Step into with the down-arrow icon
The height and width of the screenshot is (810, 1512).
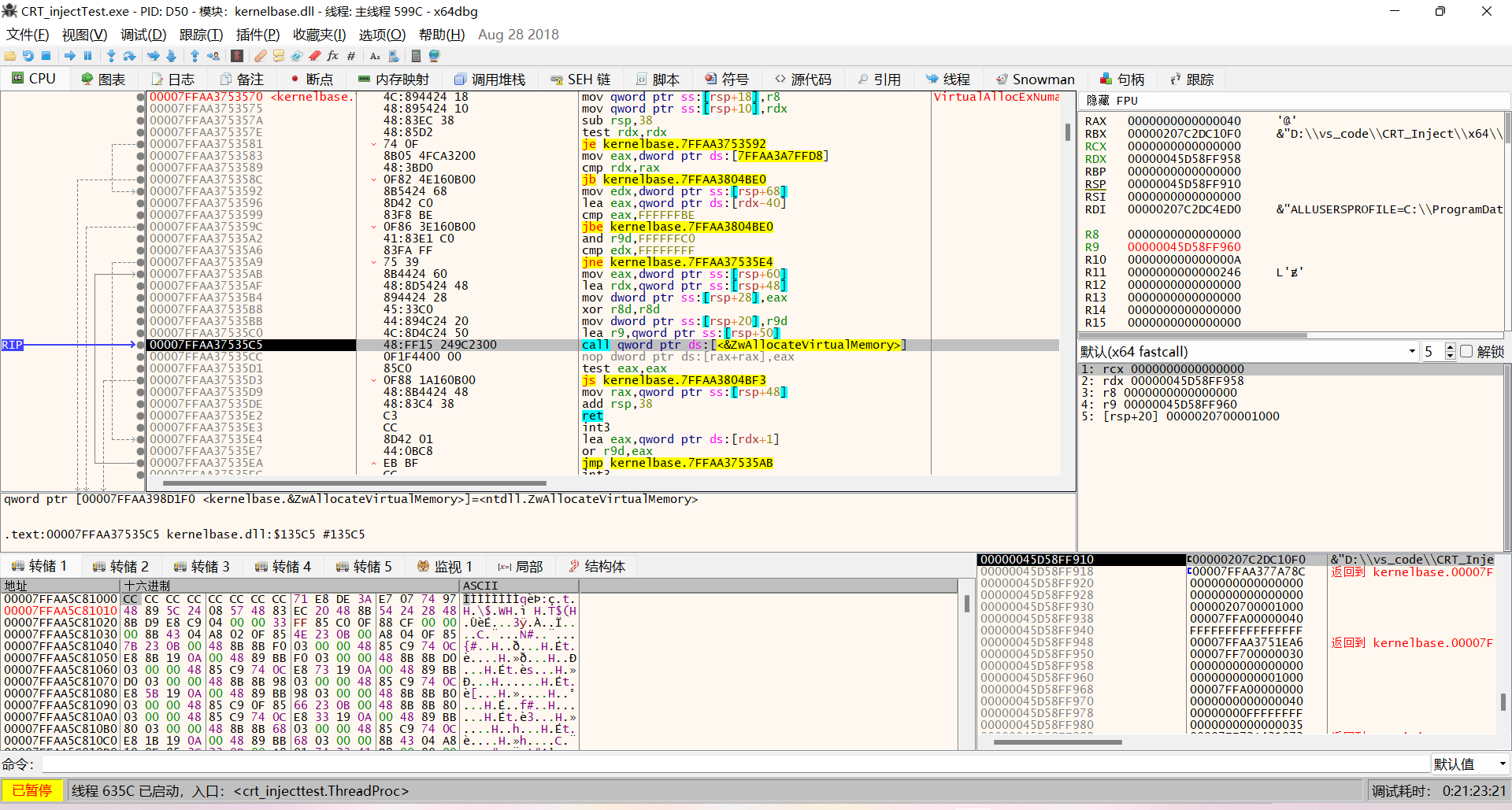(111, 56)
